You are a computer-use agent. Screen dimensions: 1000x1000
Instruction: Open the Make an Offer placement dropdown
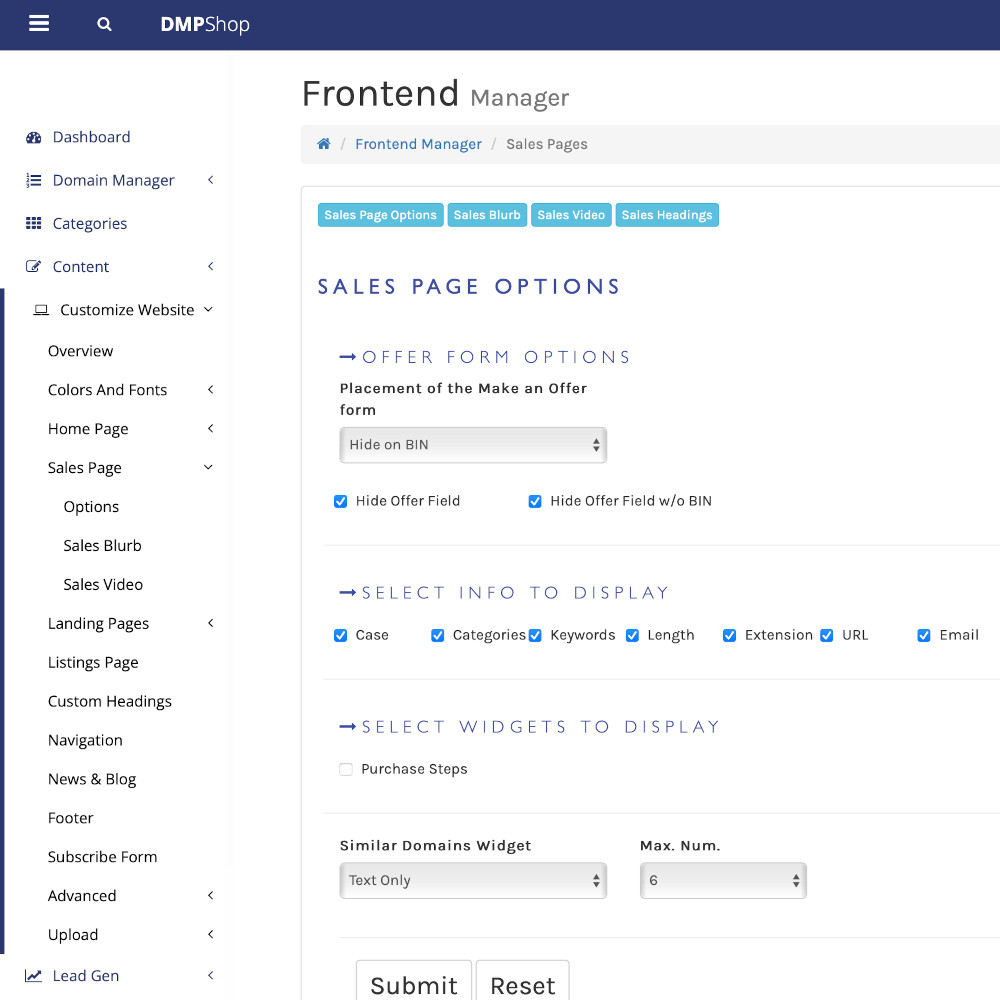(x=473, y=445)
